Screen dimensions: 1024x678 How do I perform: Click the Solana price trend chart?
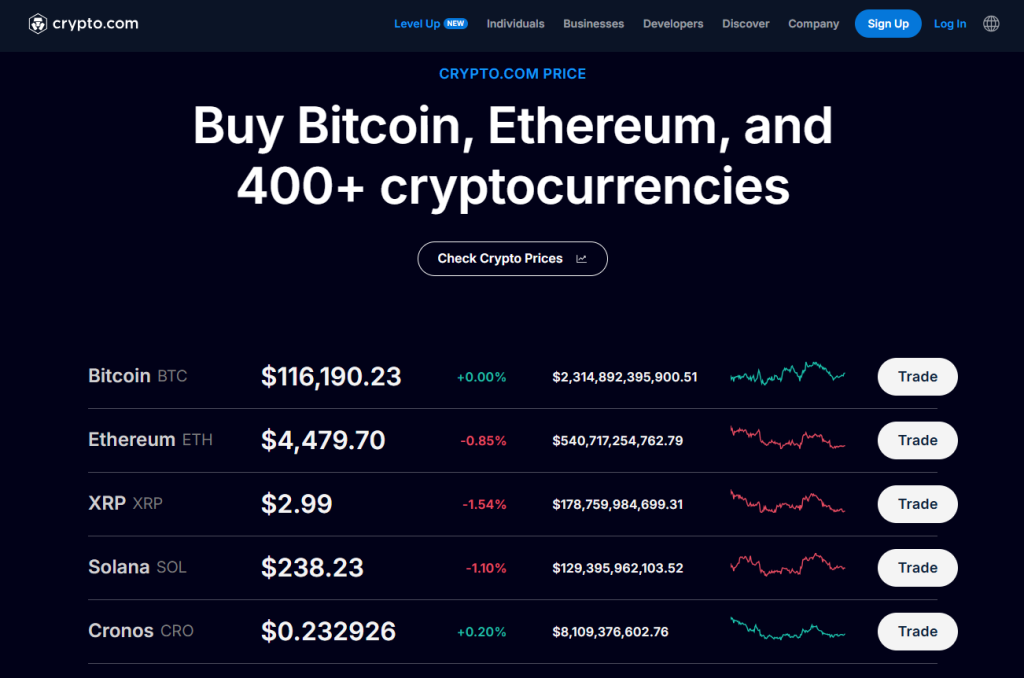tap(788, 566)
